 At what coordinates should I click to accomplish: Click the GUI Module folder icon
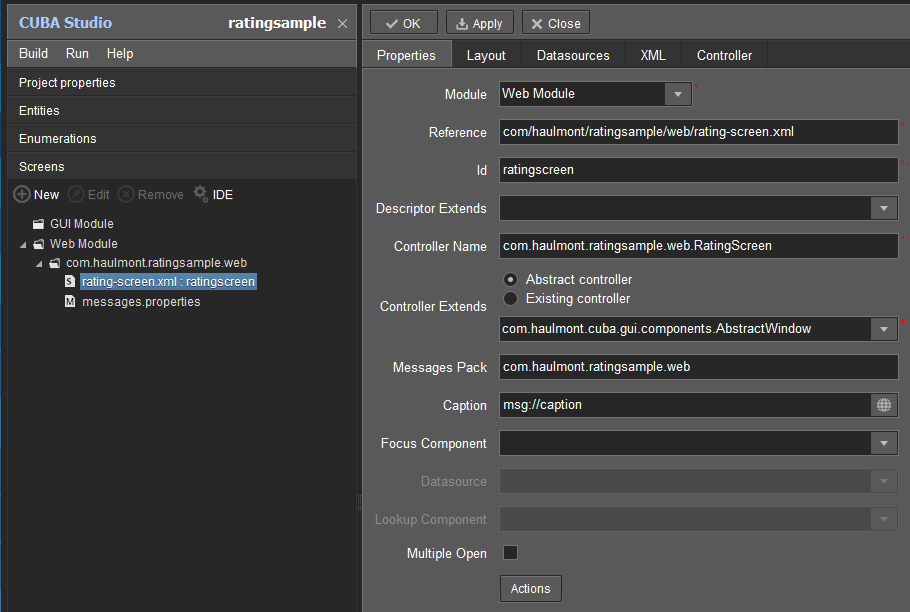click(x=38, y=224)
